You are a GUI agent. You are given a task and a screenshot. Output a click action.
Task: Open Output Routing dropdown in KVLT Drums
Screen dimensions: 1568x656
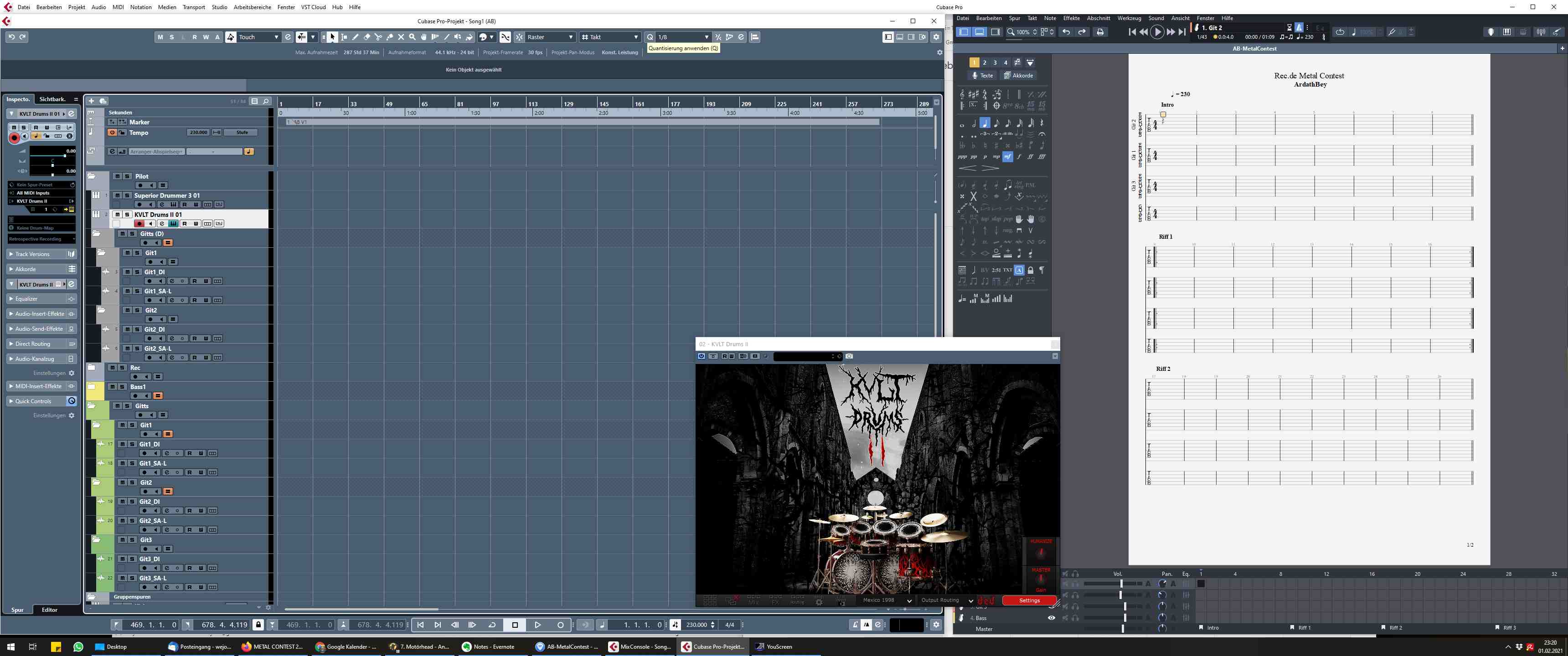[x=947, y=600]
